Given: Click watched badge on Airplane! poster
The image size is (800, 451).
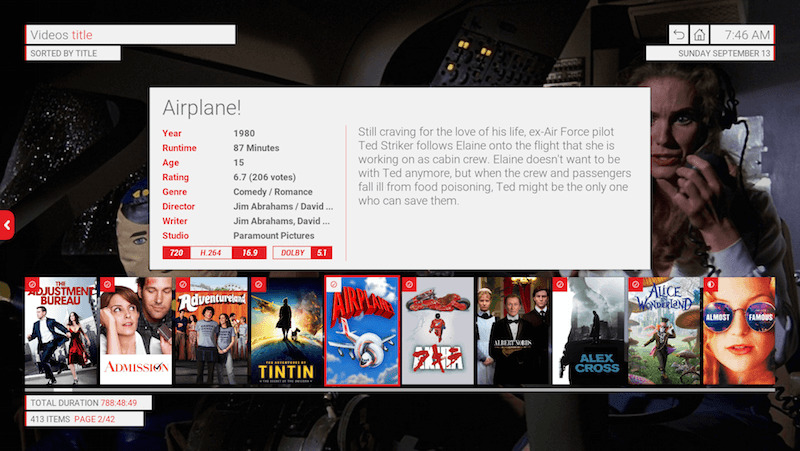Looking at the screenshot, I should click(x=334, y=284).
